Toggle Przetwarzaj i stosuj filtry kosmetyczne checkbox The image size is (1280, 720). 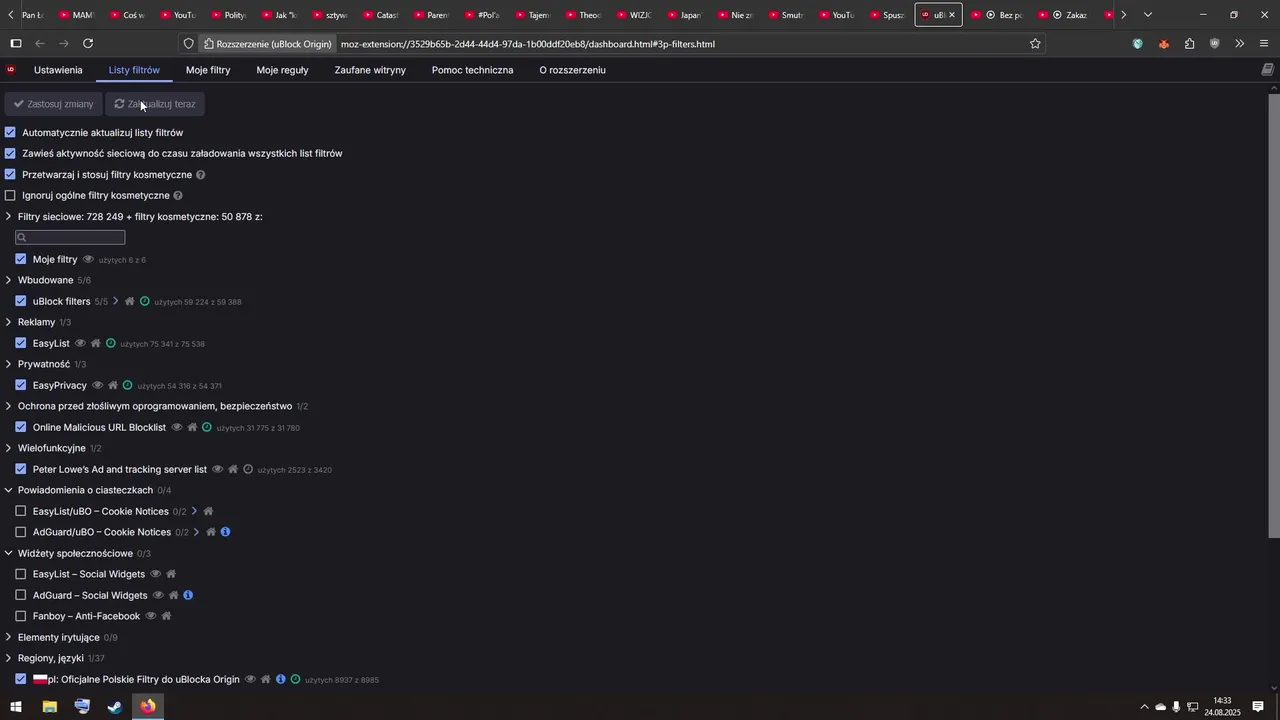coord(11,174)
